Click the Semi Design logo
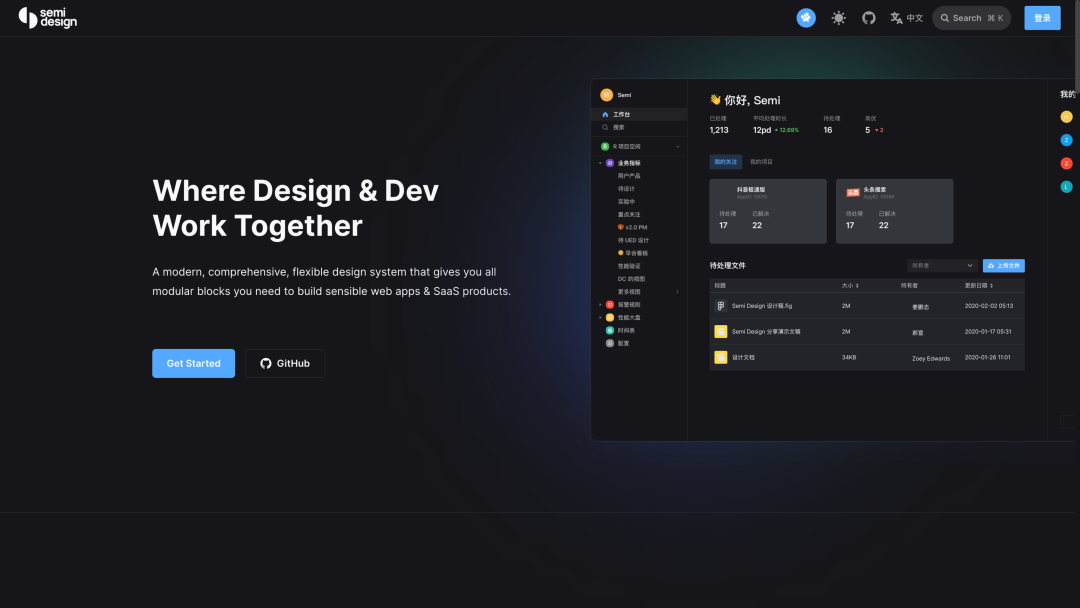This screenshot has width=1080, height=608. pos(48,18)
